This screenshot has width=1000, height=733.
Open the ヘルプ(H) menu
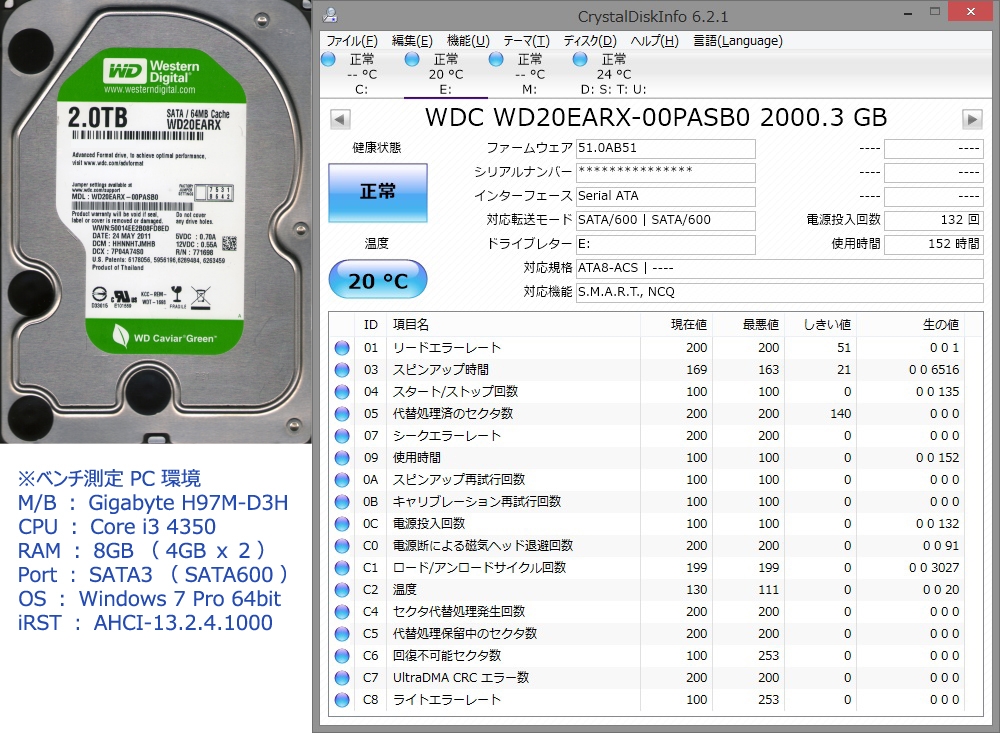coord(654,41)
